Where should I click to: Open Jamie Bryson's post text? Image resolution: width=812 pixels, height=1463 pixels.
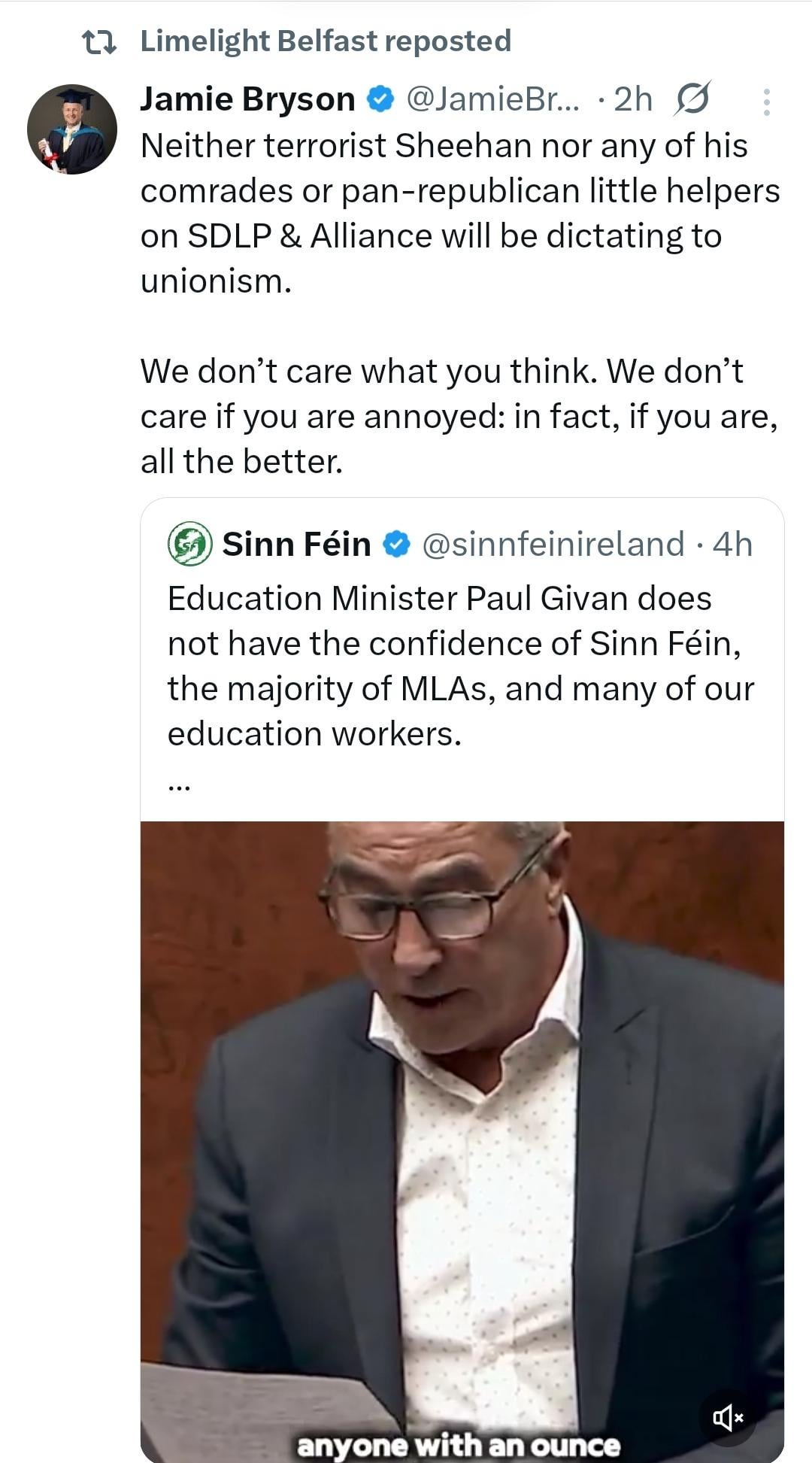[459, 301]
